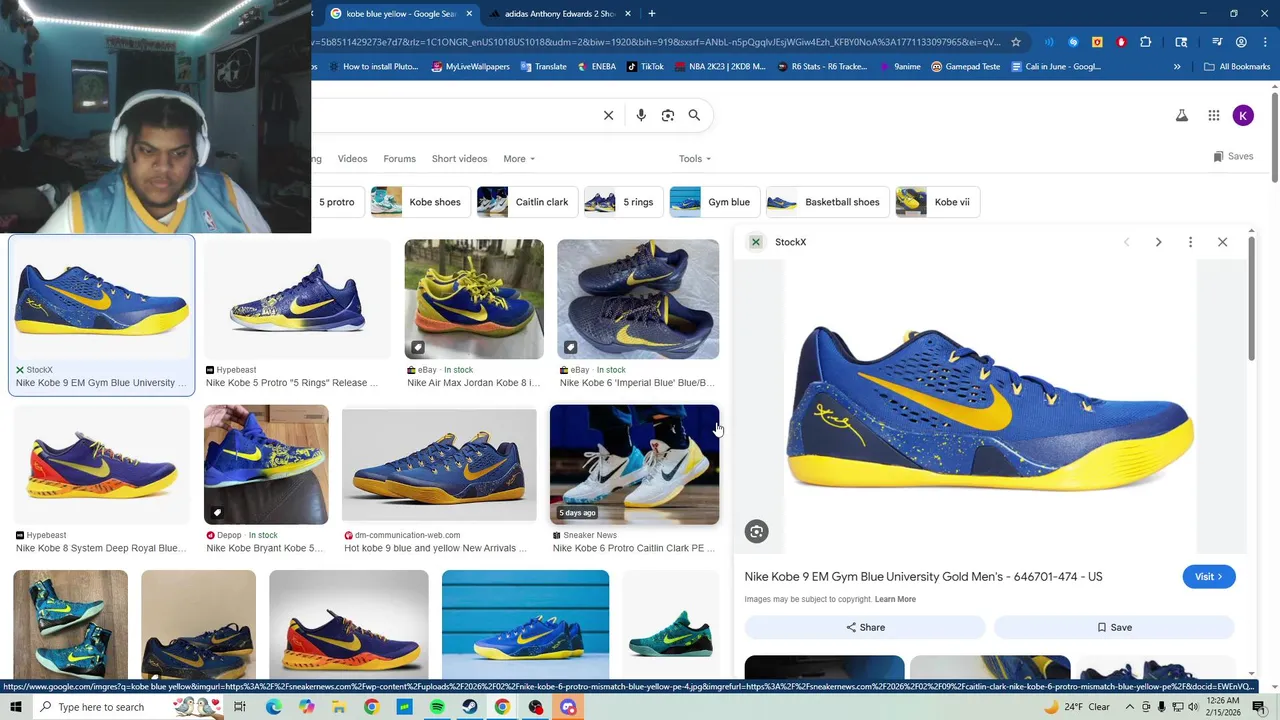Click the Chrome address bar URL
Screen dimensions: 1280x720
point(655,42)
